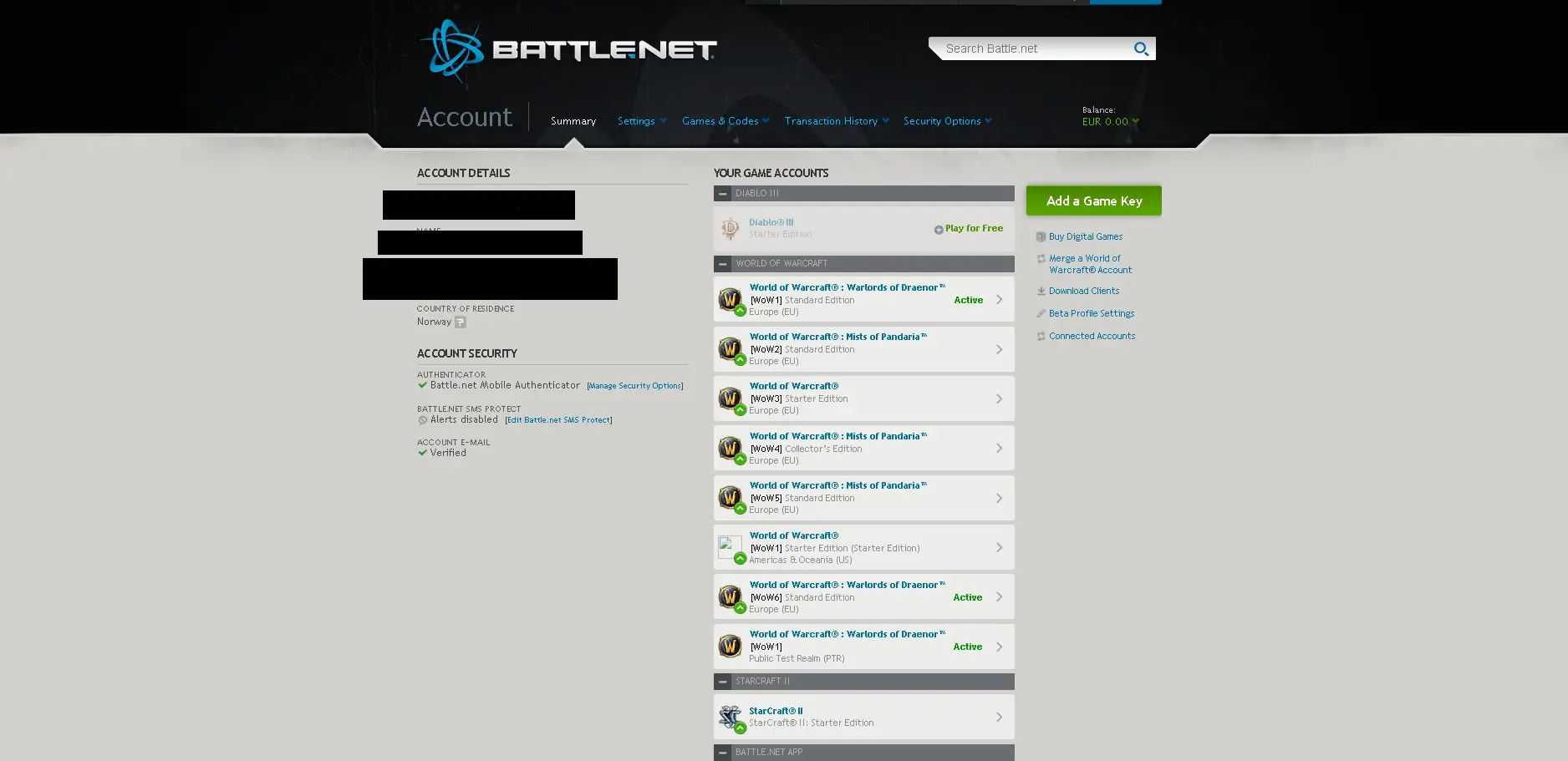Click the StarCraft II game icon

pos(730,717)
